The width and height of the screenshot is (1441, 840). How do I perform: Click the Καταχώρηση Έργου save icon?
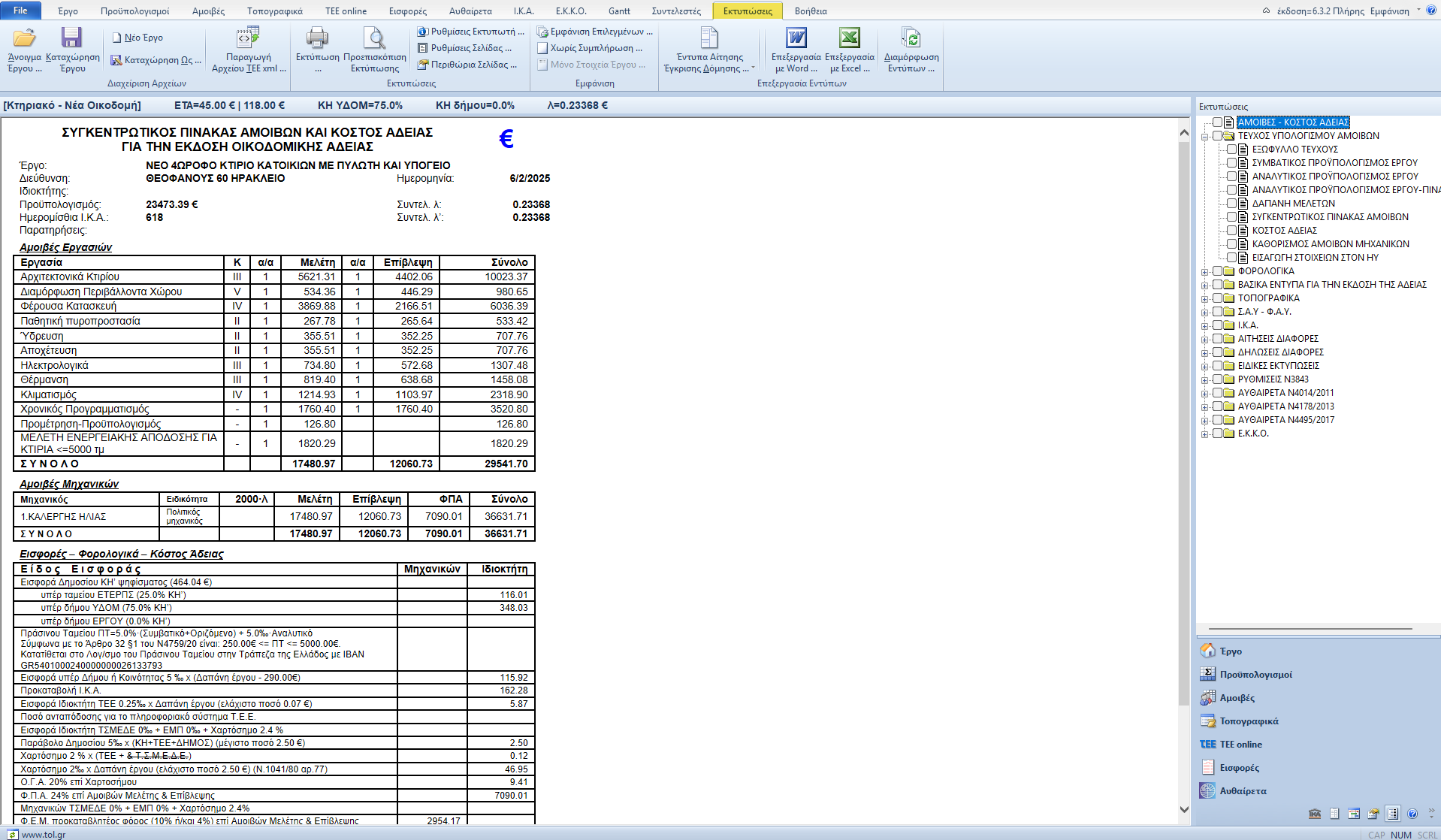[x=72, y=38]
